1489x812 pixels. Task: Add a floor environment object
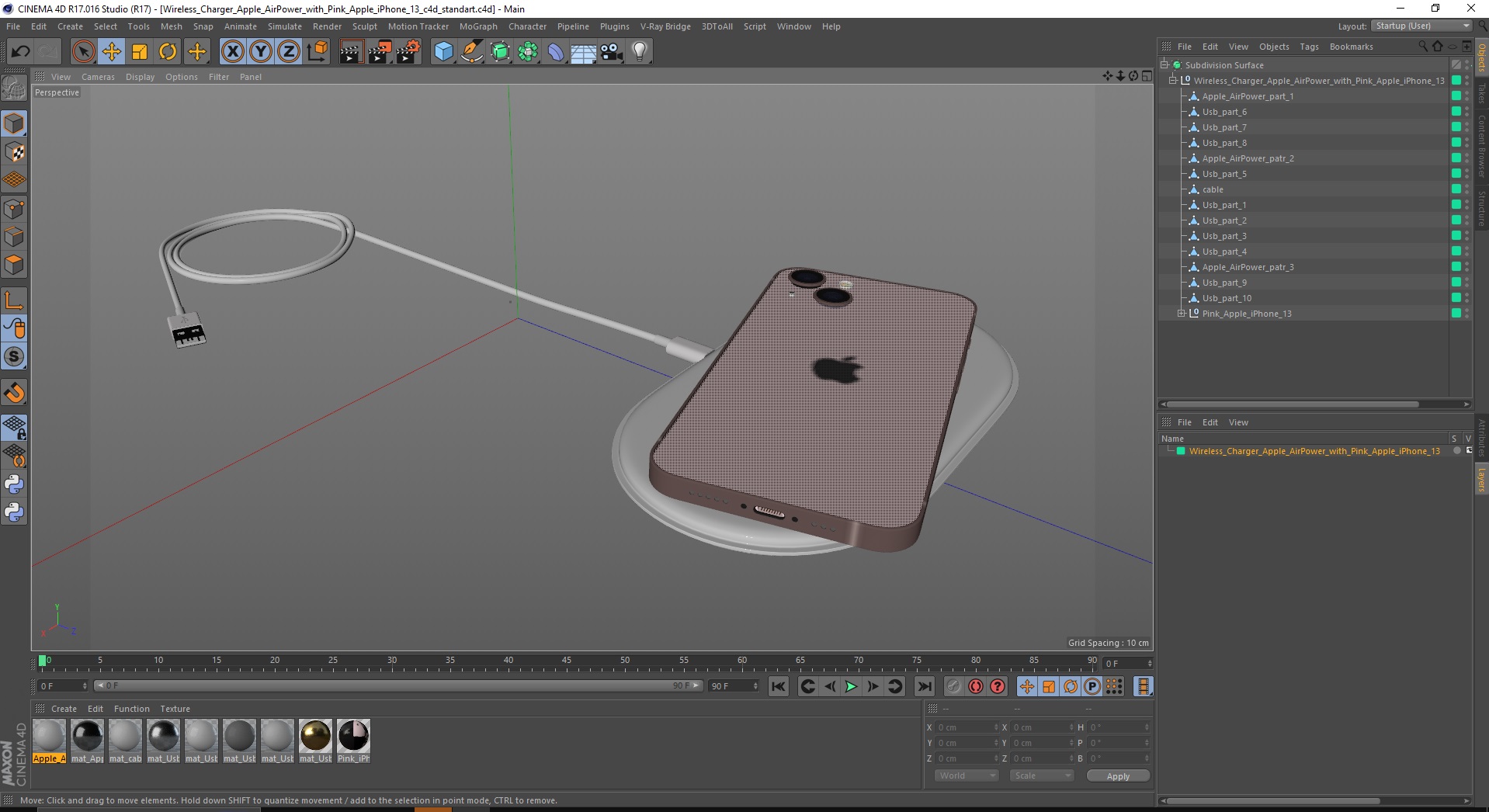[x=584, y=52]
